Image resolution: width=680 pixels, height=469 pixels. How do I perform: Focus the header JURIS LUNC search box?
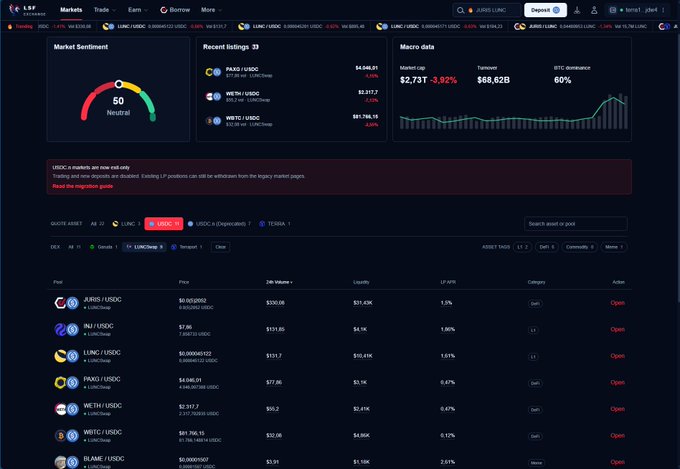(x=487, y=10)
